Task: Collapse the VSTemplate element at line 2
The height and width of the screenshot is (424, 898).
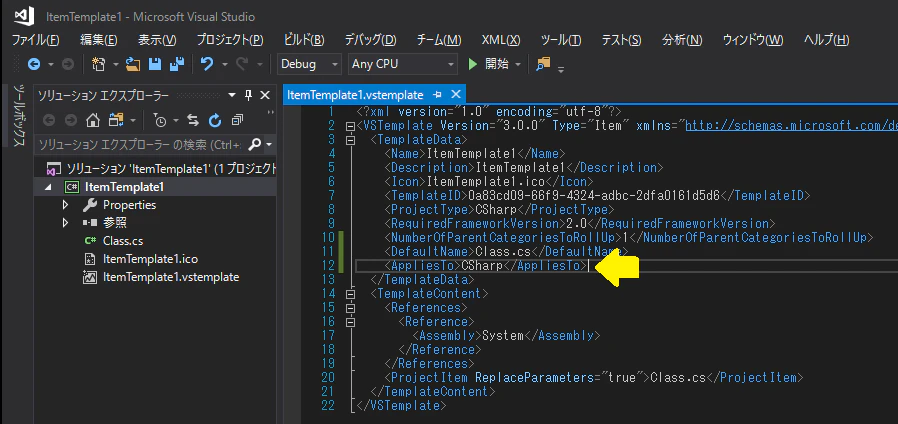Action: 350,125
